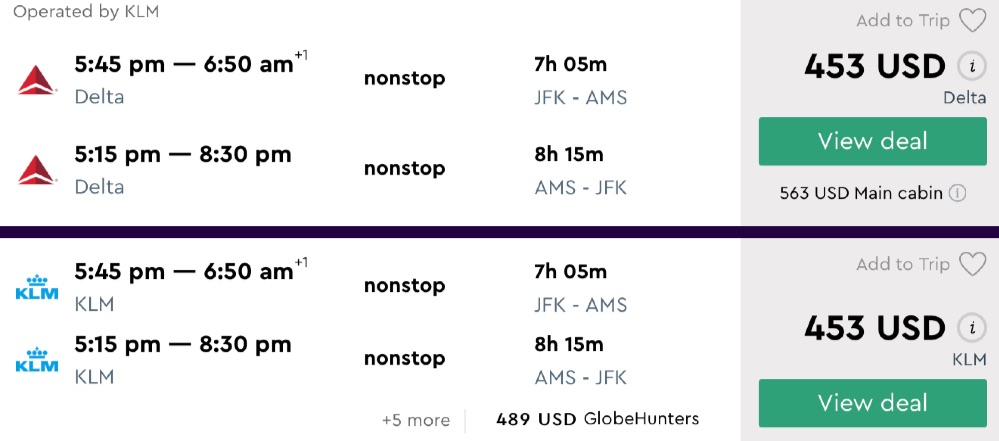The image size is (999, 441).
Task: Choose the 563 USD Main cabin fare
Action: pos(861,193)
